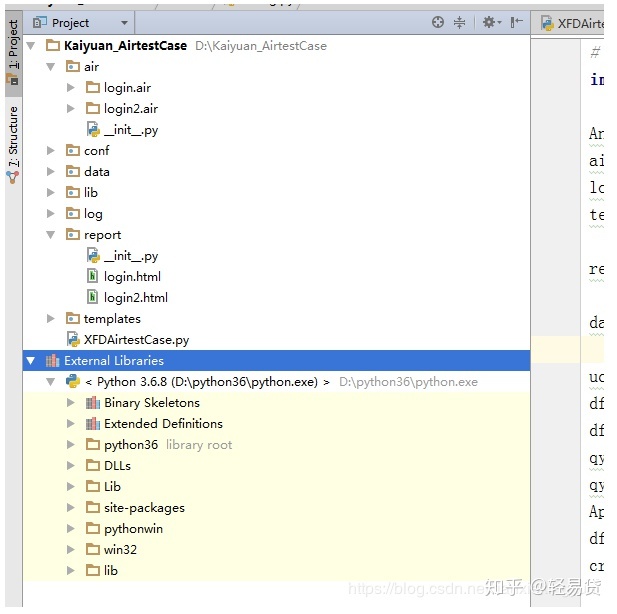Expand the data folder arrow

[51, 172]
